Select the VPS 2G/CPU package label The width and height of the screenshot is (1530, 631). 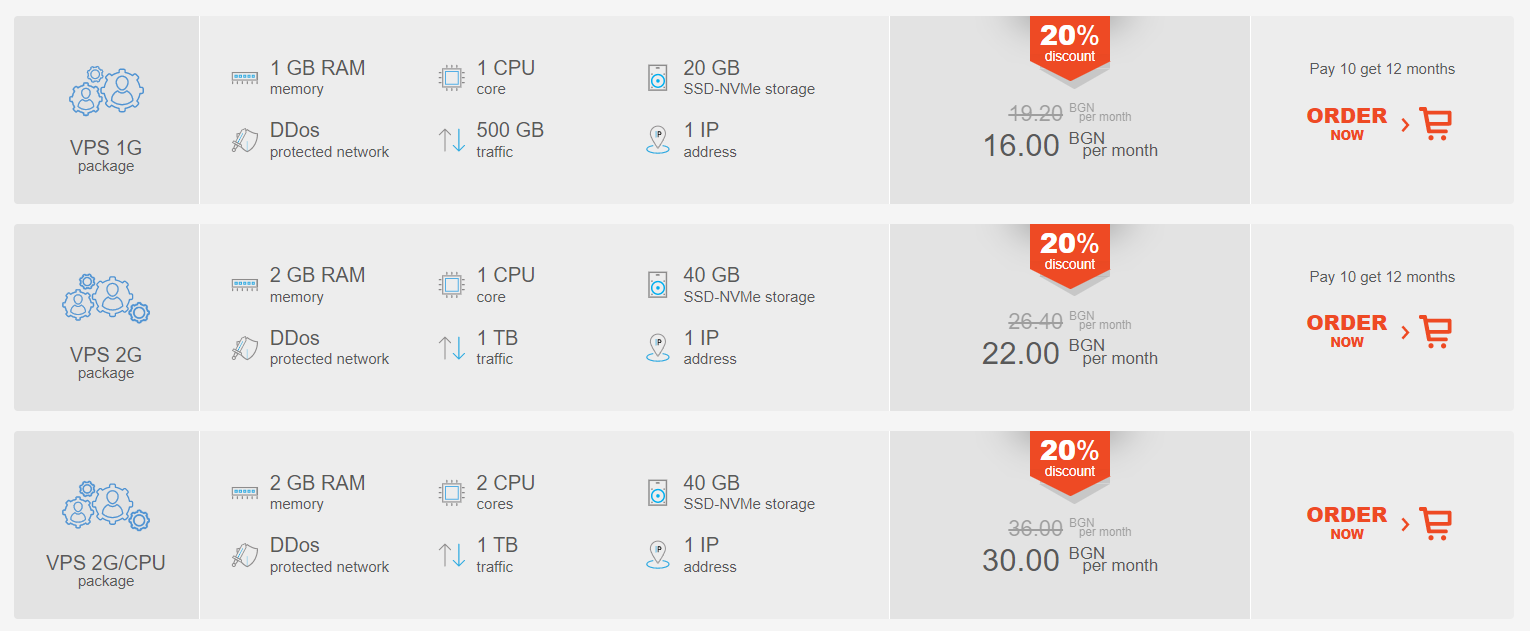click(106, 570)
